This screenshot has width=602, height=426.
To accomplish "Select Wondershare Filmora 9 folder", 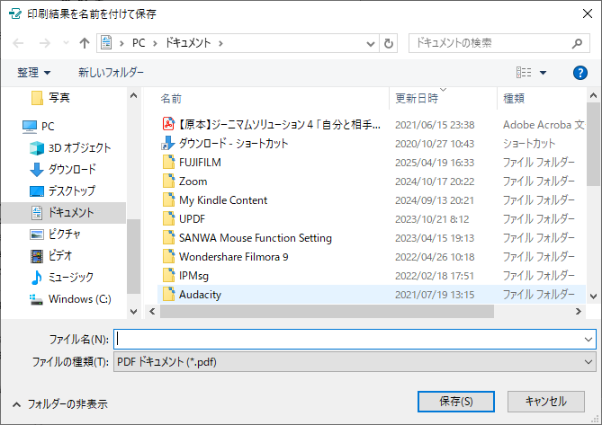I will point(233,257).
